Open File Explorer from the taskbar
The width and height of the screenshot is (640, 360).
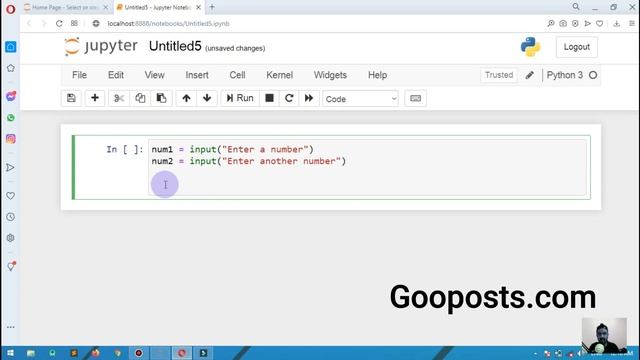31,353
